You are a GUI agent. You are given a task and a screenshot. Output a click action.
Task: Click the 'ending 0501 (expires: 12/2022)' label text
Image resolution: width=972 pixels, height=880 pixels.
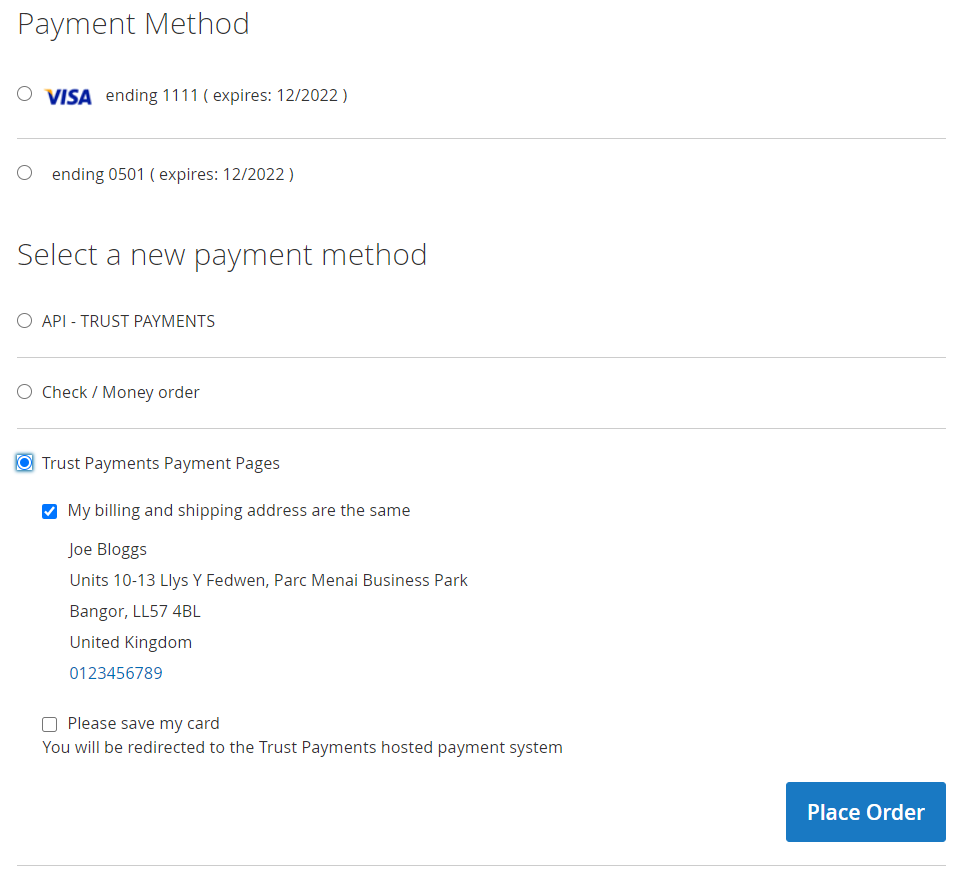click(172, 174)
